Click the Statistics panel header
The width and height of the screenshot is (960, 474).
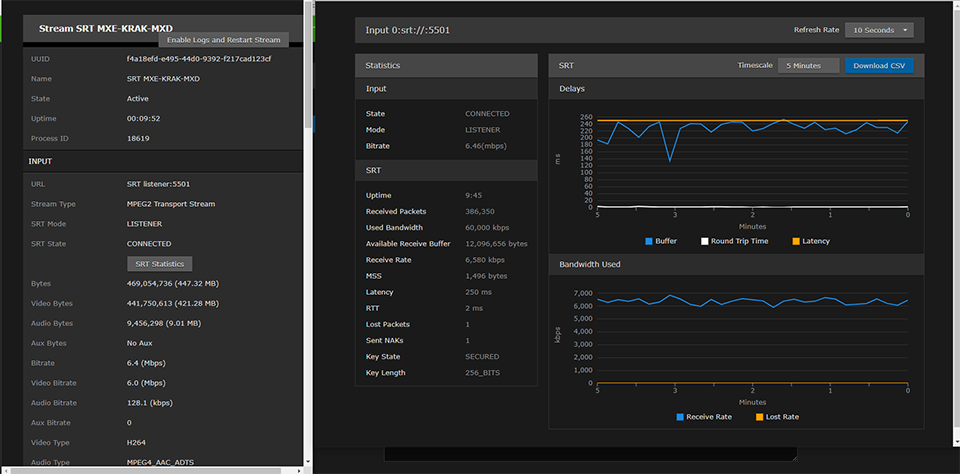[383, 65]
